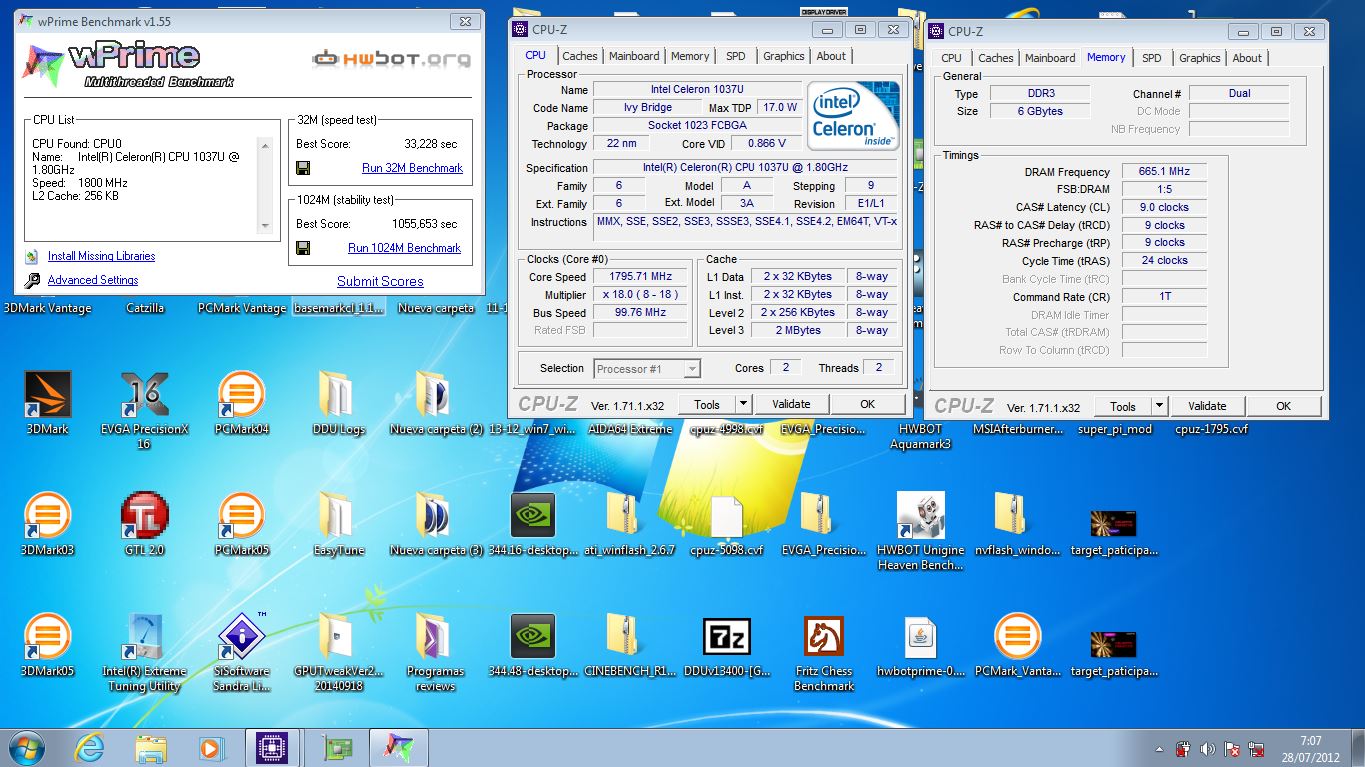1365x767 pixels.
Task: Click the save icon beside Run 1024M Benchmark
Action: [x=303, y=248]
